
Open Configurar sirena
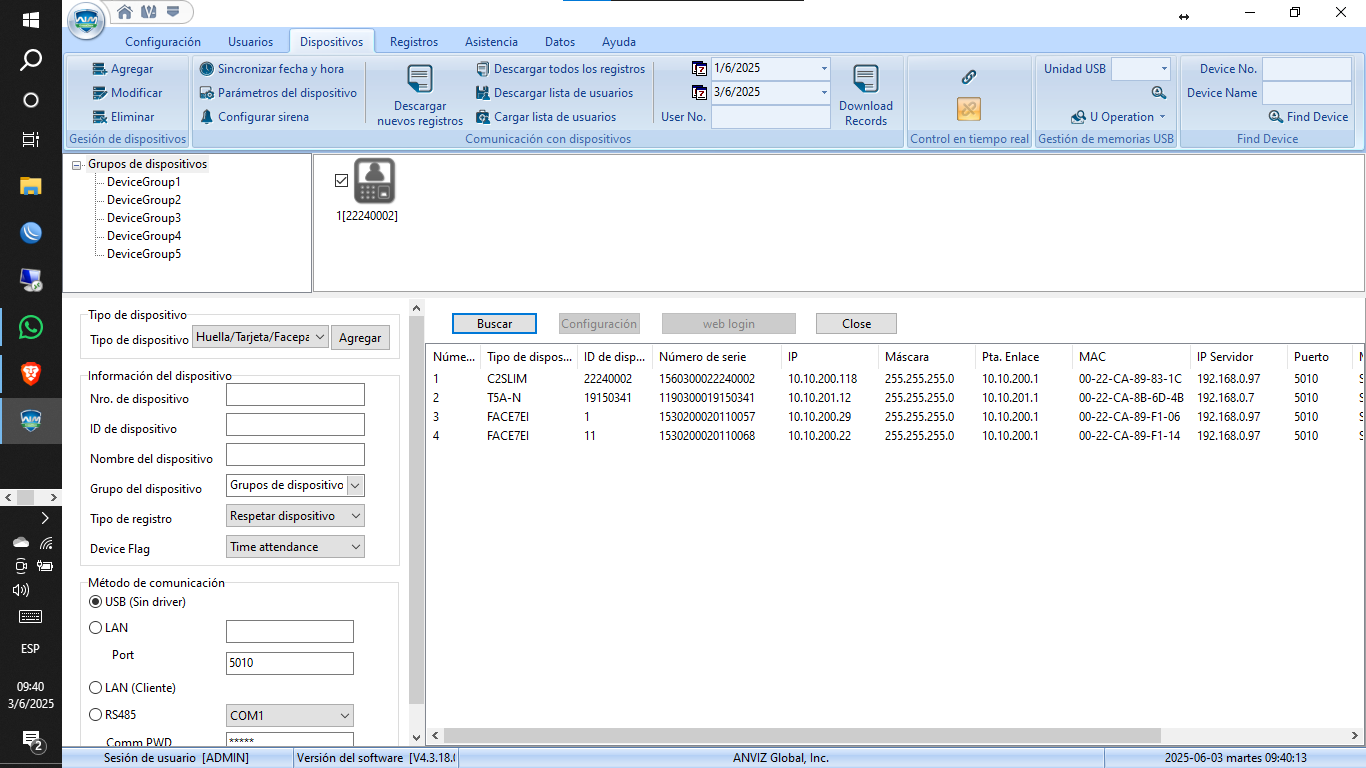point(254,117)
